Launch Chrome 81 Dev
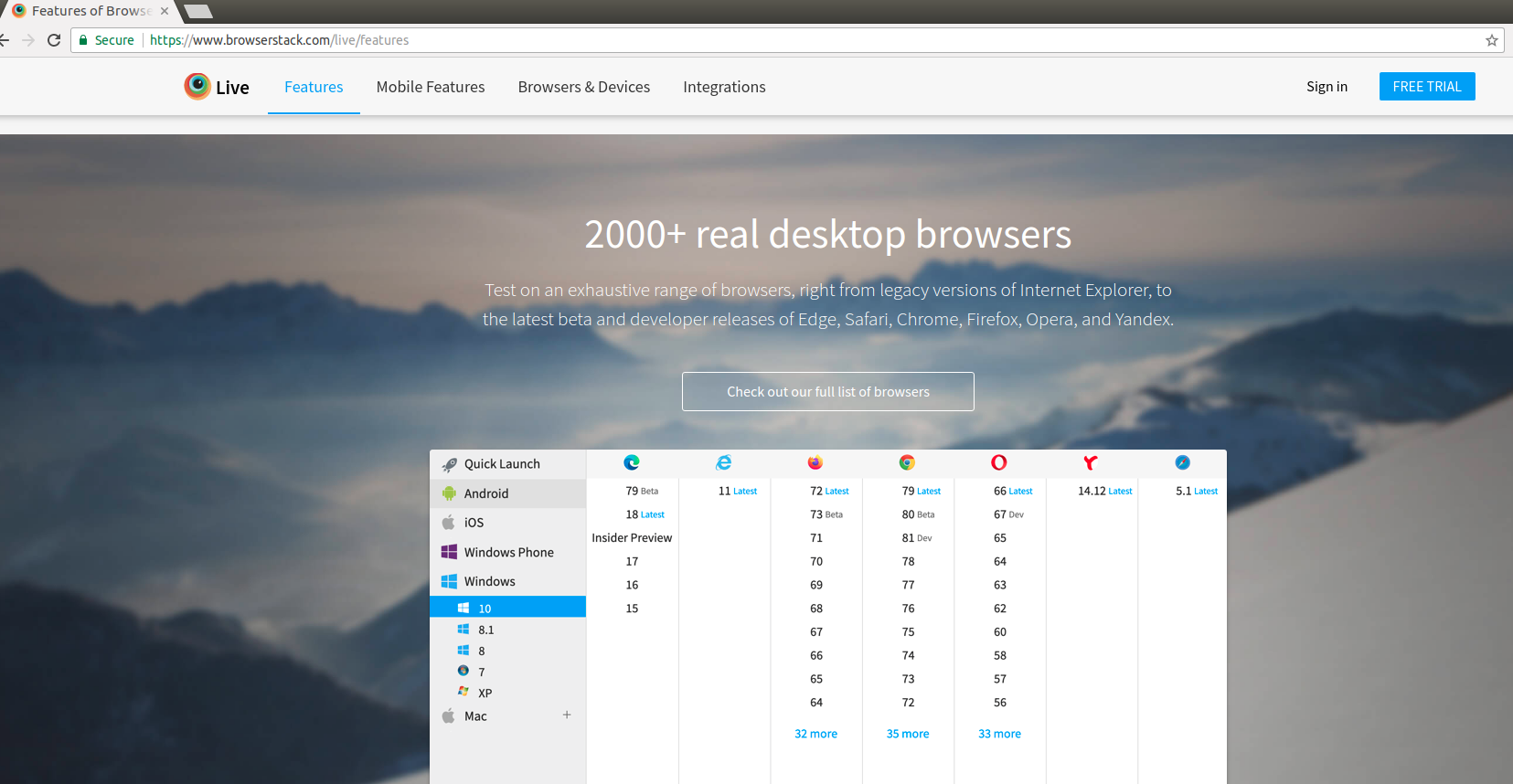 pos(917,538)
